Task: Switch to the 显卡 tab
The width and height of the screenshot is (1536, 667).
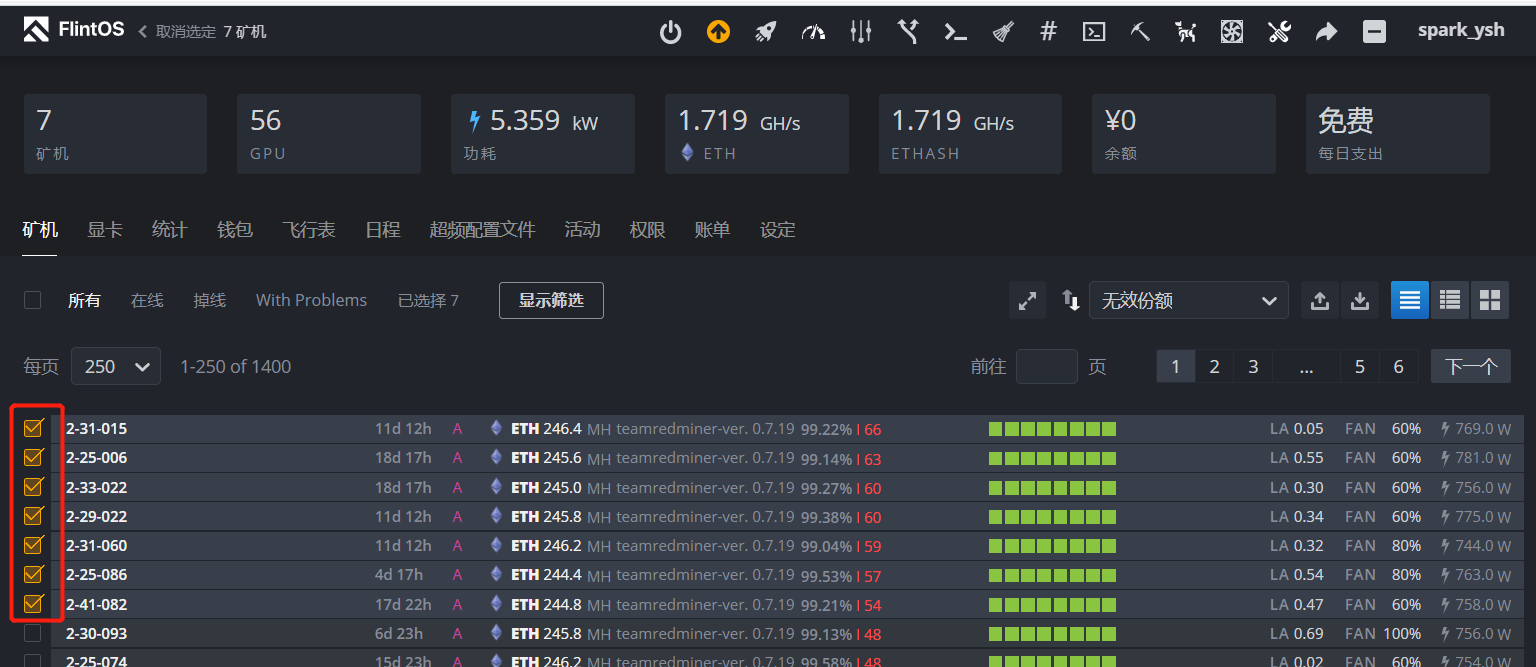Action: coord(104,229)
